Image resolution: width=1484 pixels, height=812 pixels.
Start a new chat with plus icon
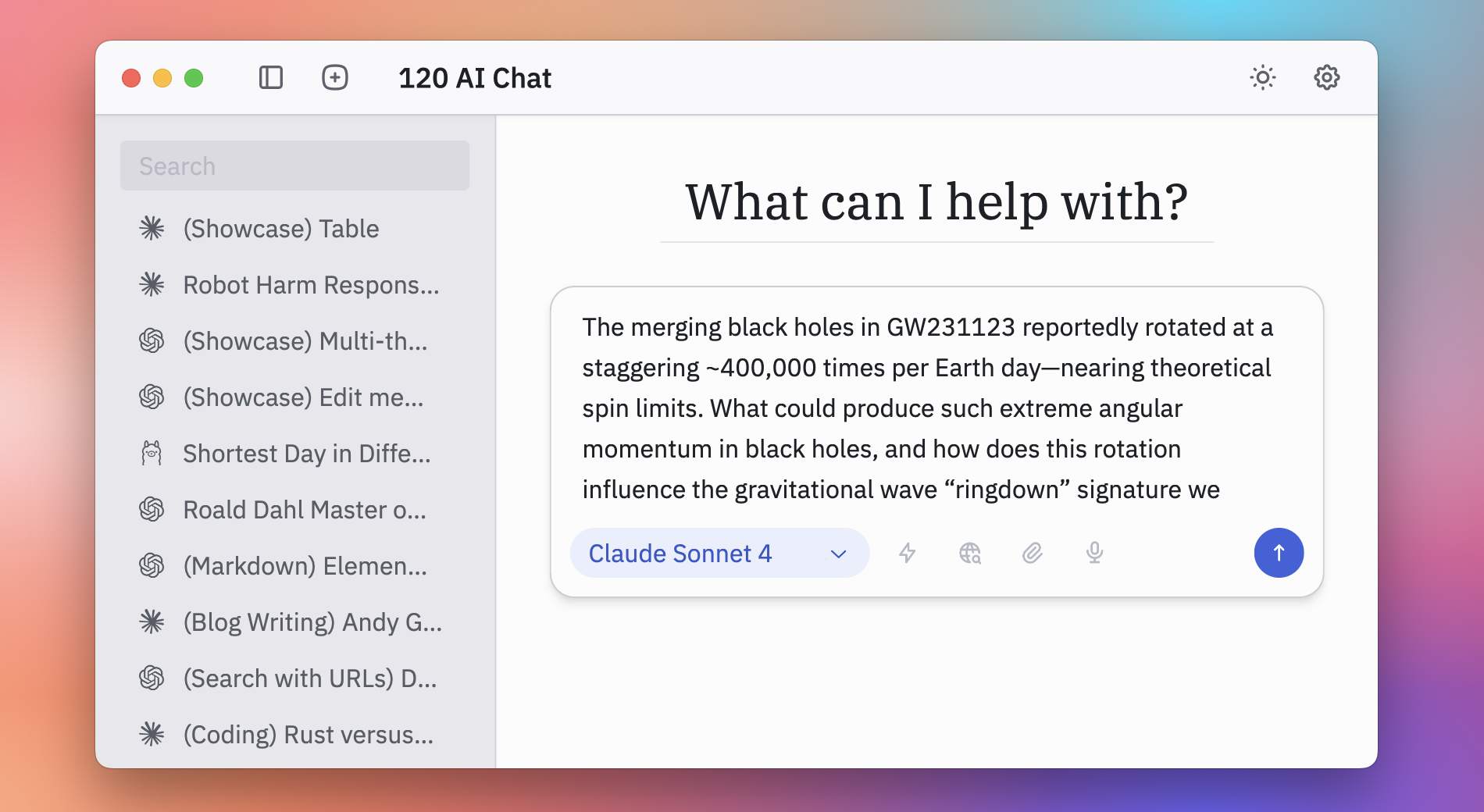click(x=335, y=78)
